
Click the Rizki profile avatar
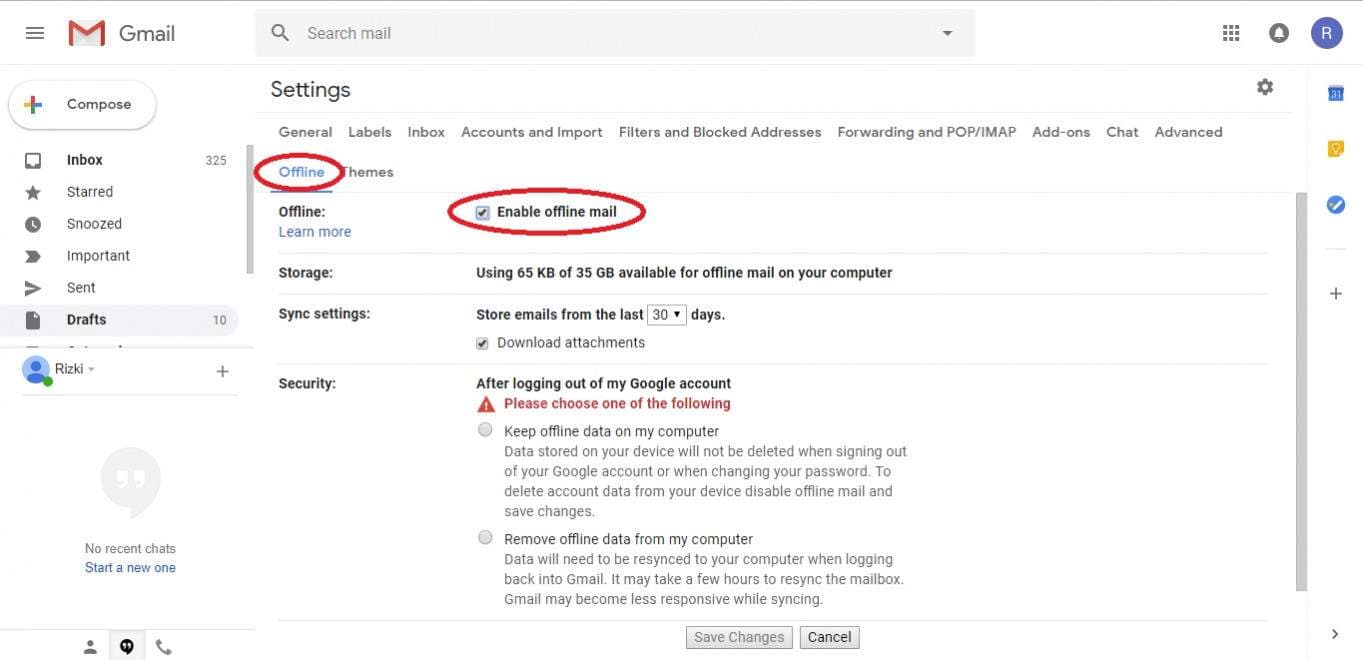click(36, 370)
